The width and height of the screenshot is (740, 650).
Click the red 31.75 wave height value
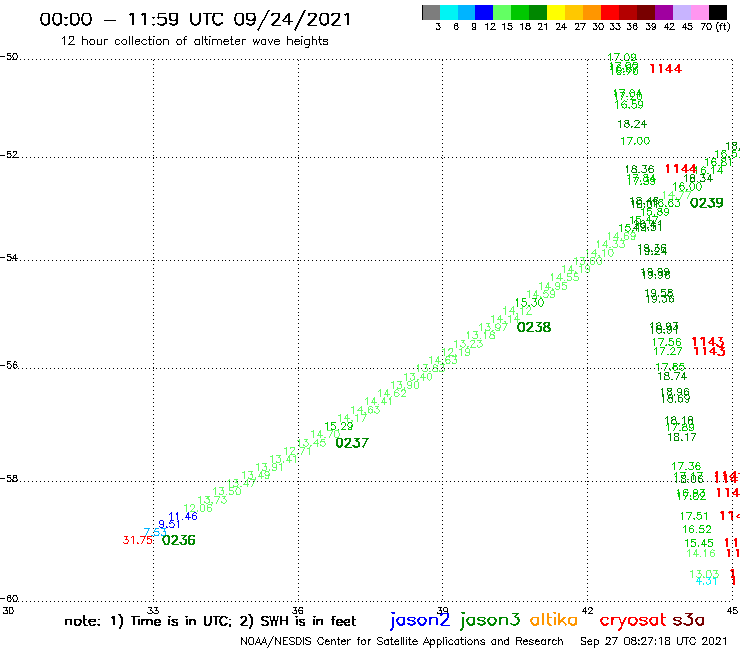pyautogui.click(x=137, y=540)
